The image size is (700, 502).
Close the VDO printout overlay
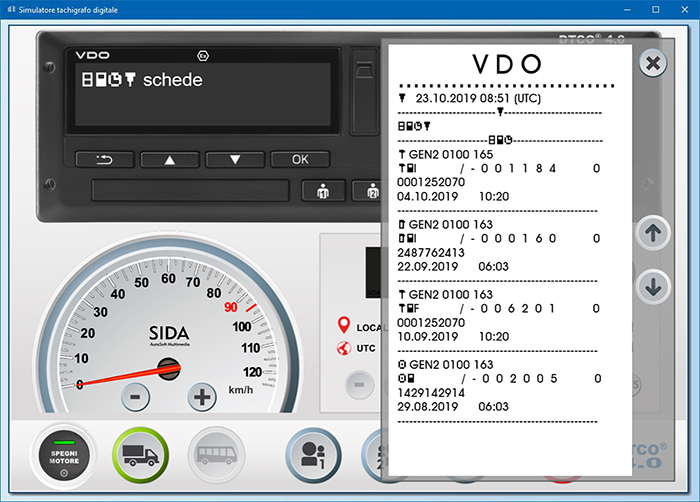coord(652,64)
